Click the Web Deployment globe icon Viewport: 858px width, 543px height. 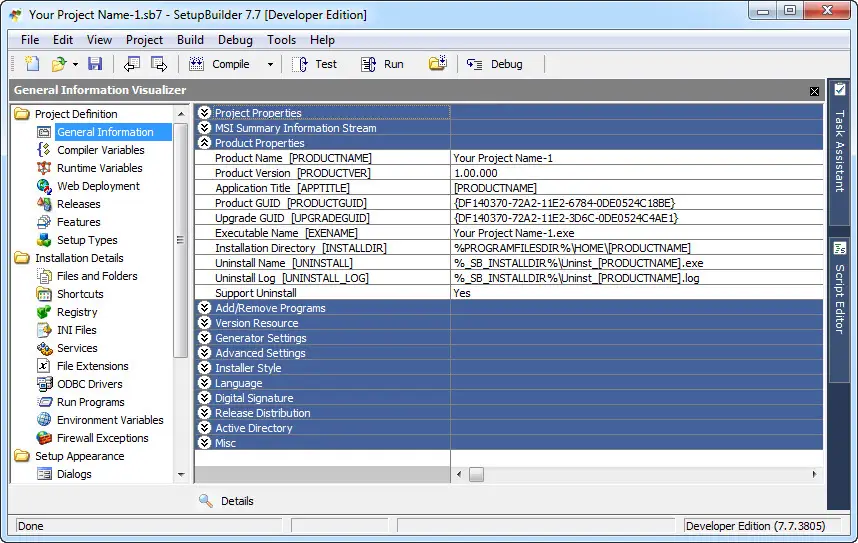tap(44, 186)
